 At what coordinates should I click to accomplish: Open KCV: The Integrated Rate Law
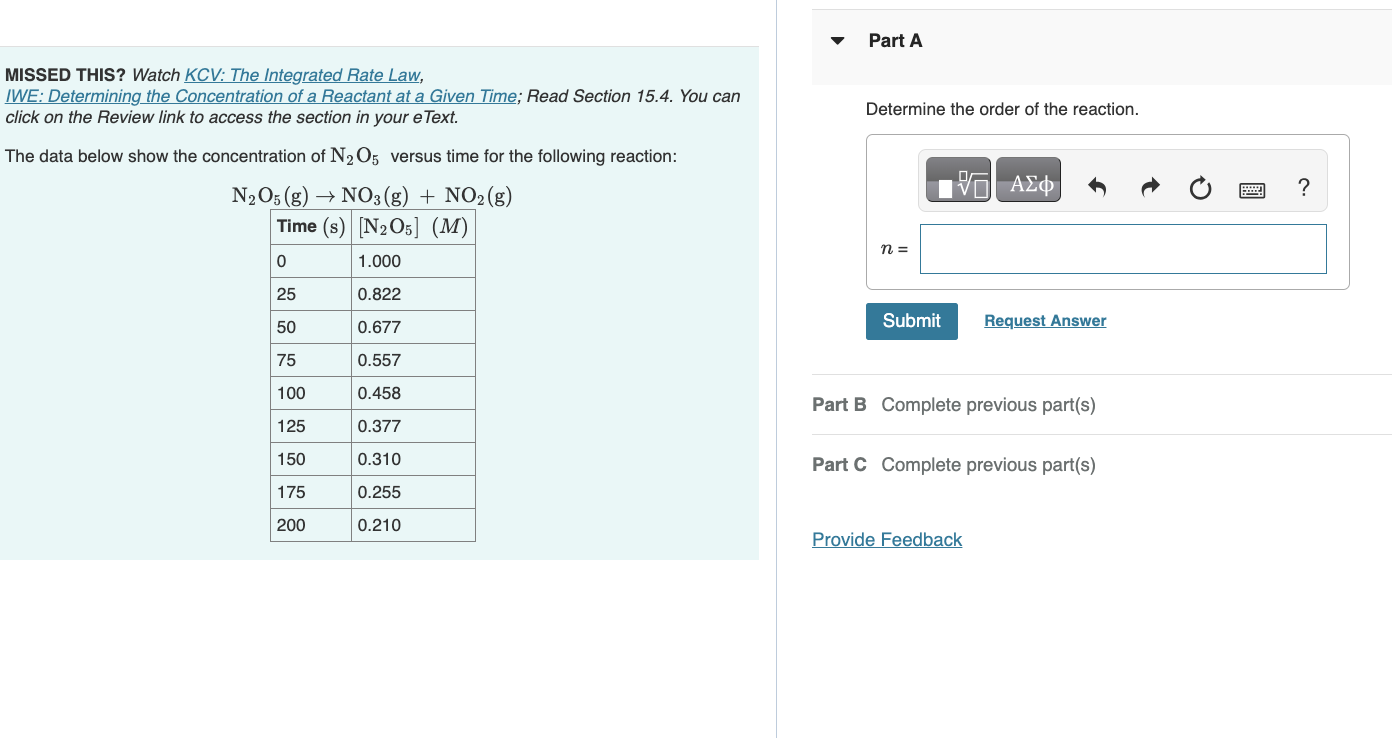[x=302, y=74]
